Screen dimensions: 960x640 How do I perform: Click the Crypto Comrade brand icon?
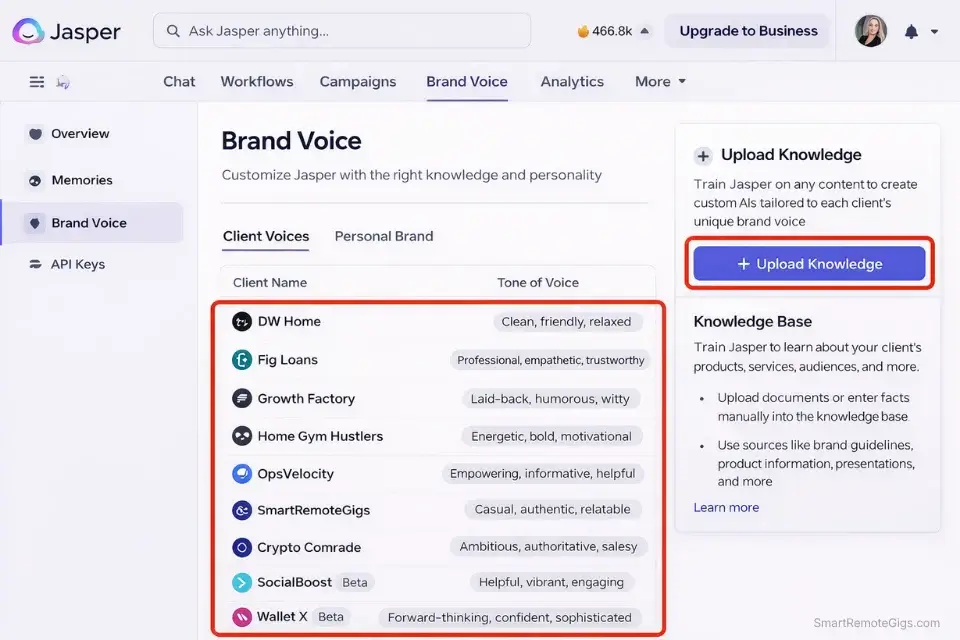tap(241, 547)
